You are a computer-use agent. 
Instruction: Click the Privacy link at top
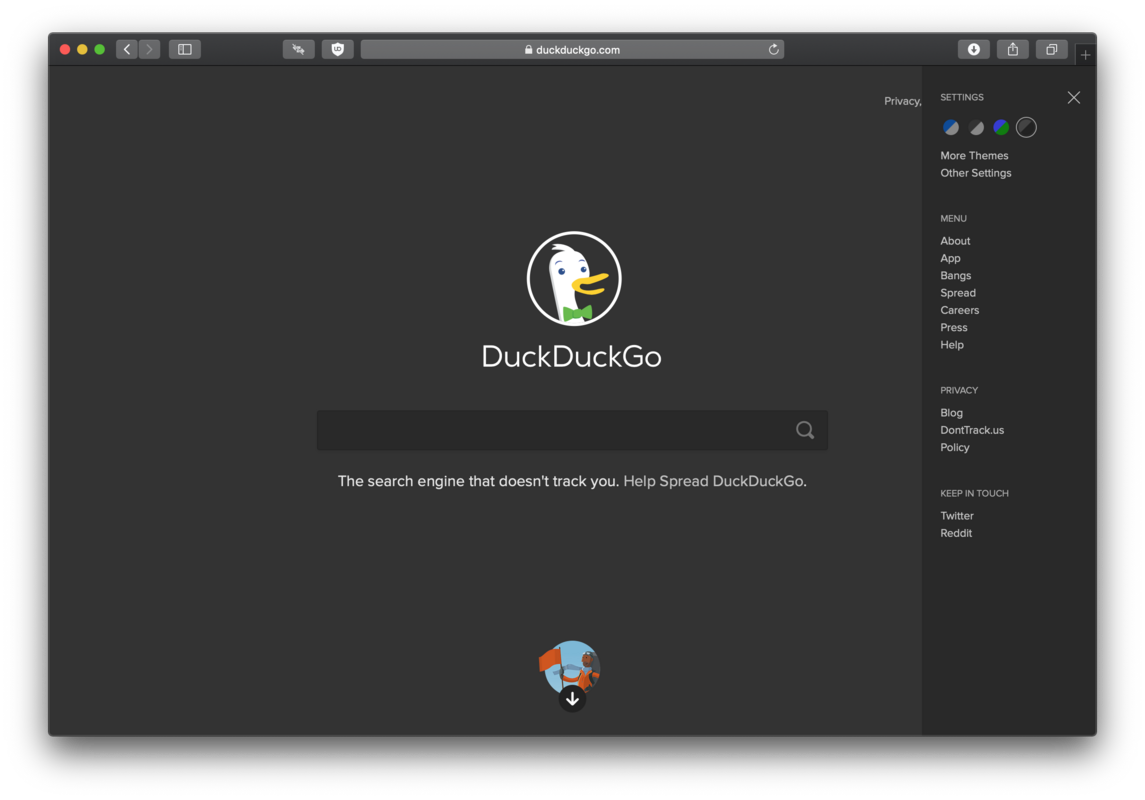point(903,101)
